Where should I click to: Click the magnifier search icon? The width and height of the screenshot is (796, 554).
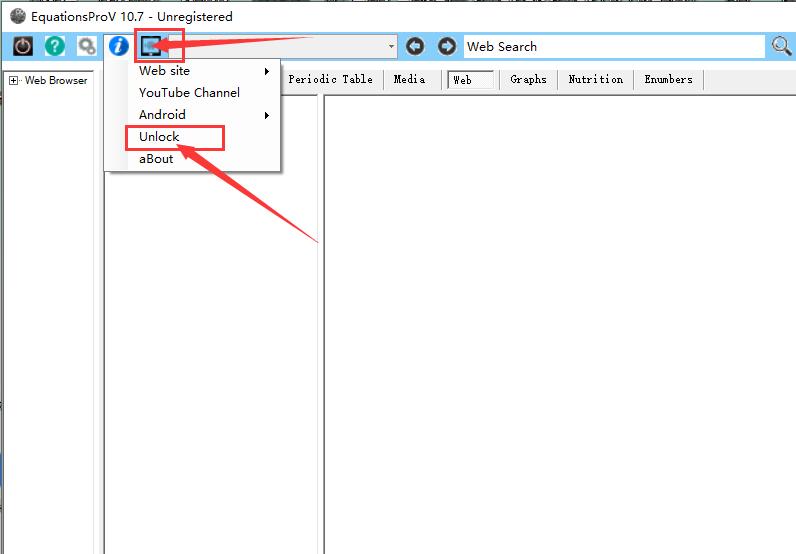tap(781, 46)
